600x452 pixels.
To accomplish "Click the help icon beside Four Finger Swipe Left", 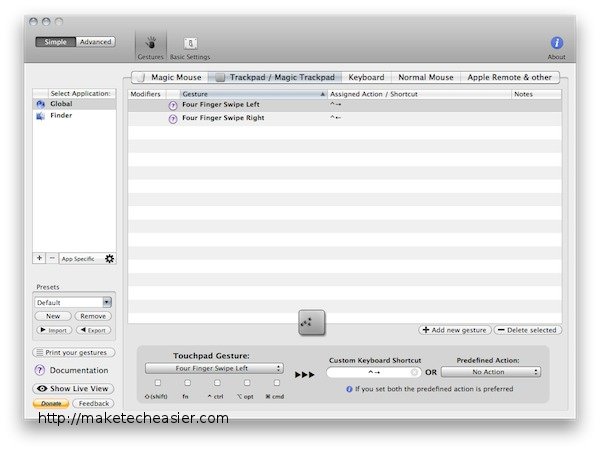I will (x=173, y=105).
